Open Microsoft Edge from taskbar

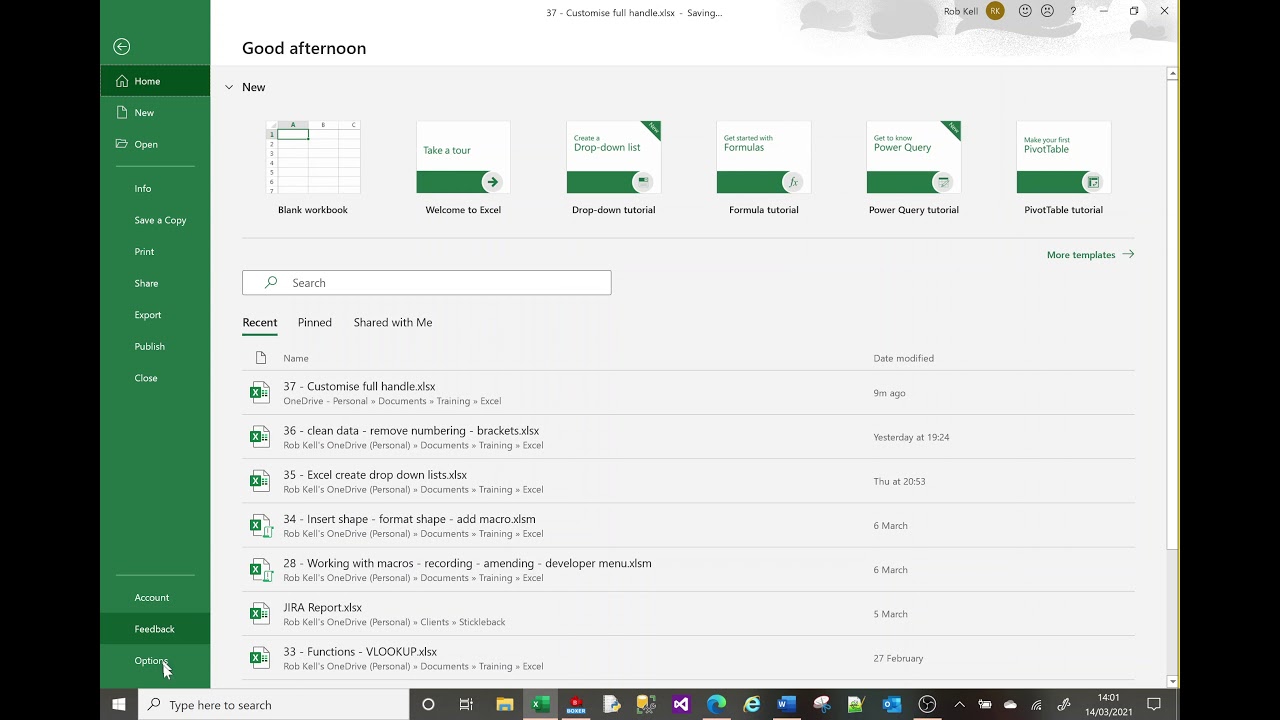point(716,704)
